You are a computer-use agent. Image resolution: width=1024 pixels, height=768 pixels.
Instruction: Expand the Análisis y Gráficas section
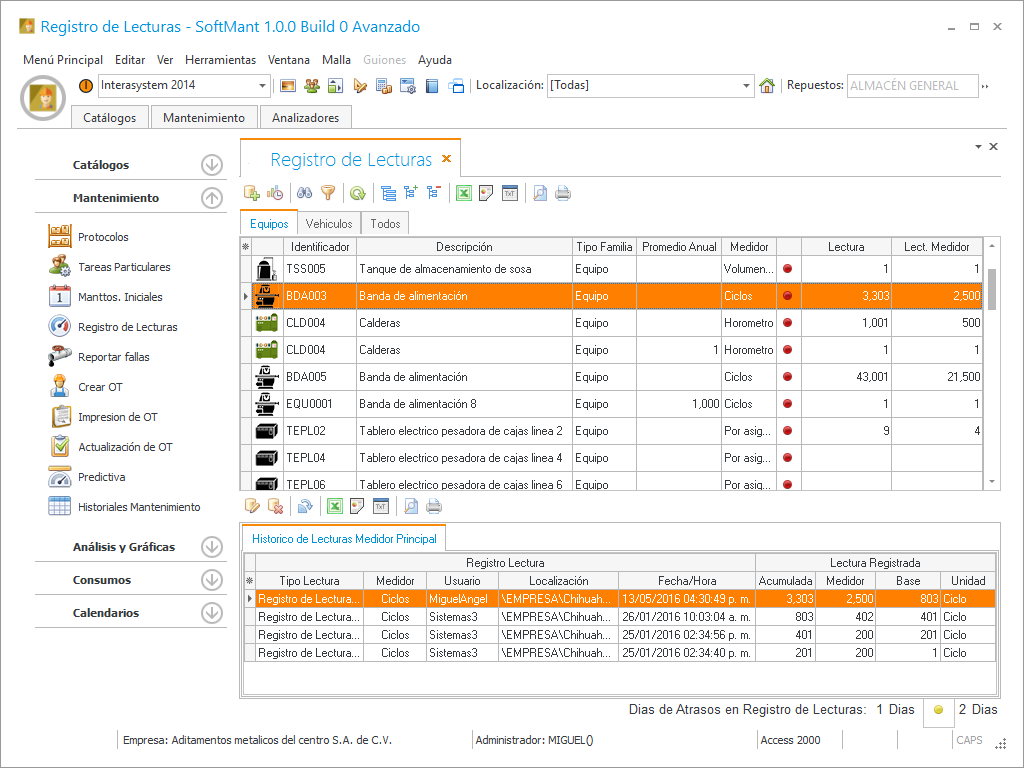coord(211,547)
